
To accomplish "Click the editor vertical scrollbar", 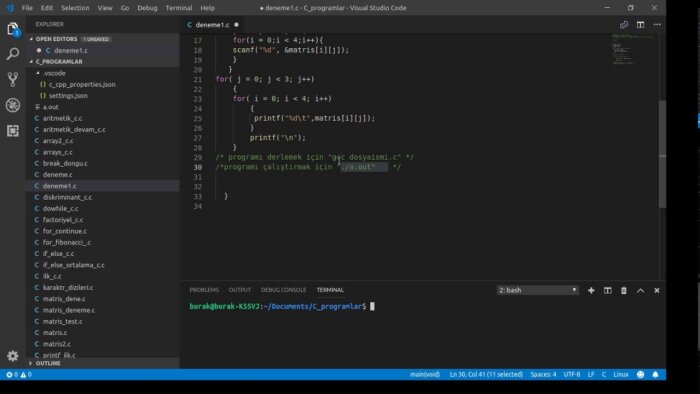I will [x=662, y=154].
